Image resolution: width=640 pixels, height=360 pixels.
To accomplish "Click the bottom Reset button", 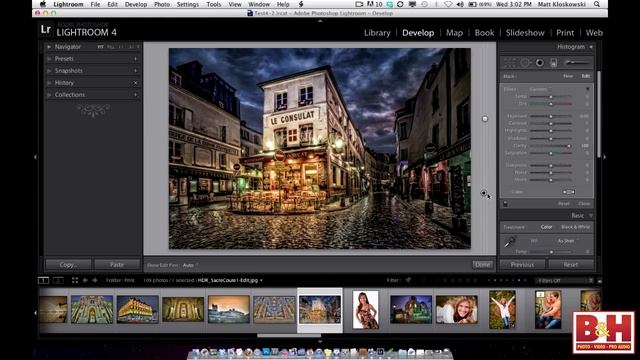I will coord(571,265).
